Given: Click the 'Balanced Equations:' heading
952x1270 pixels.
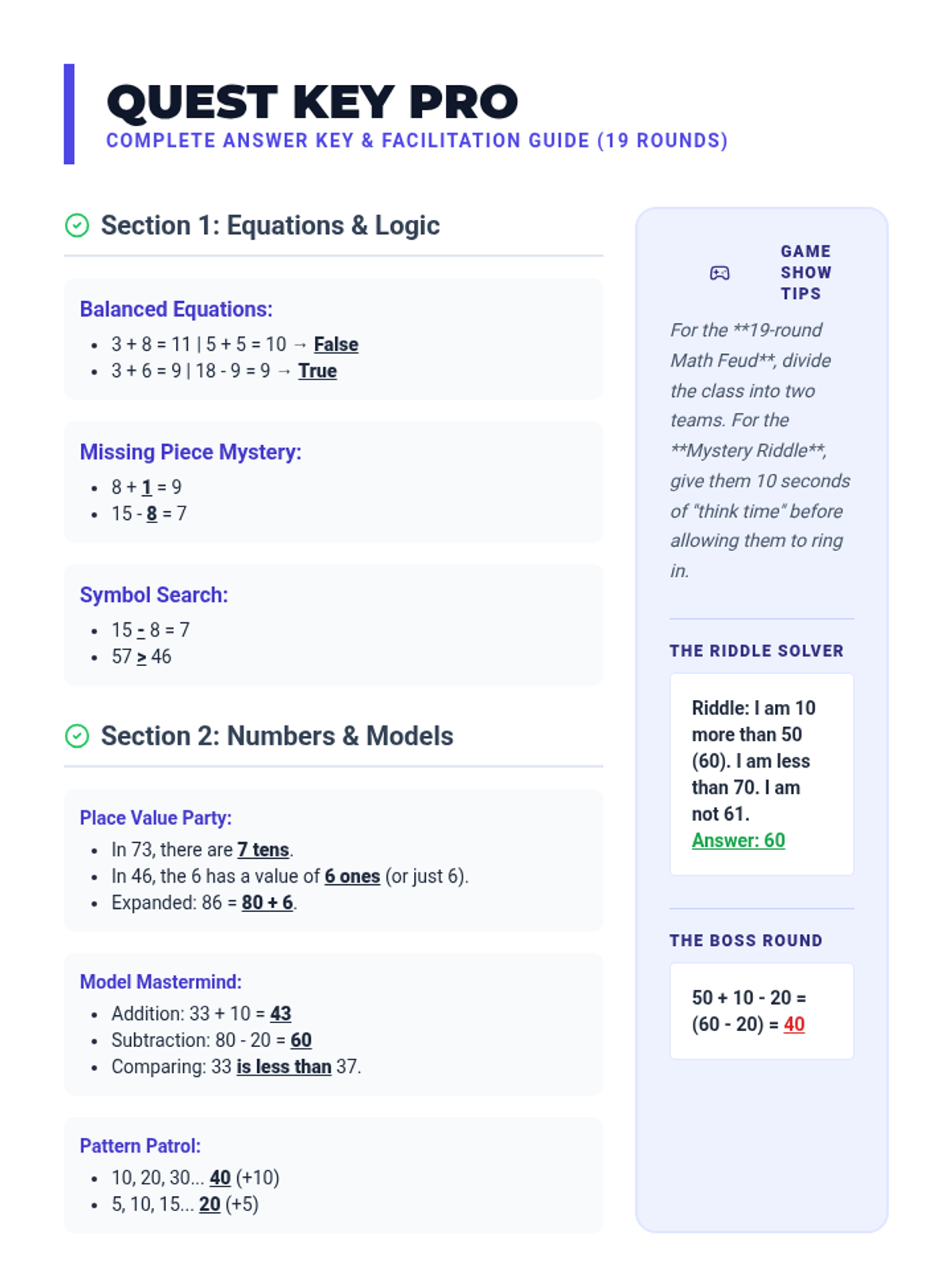Looking at the screenshot, I should (x=176, y=309).
